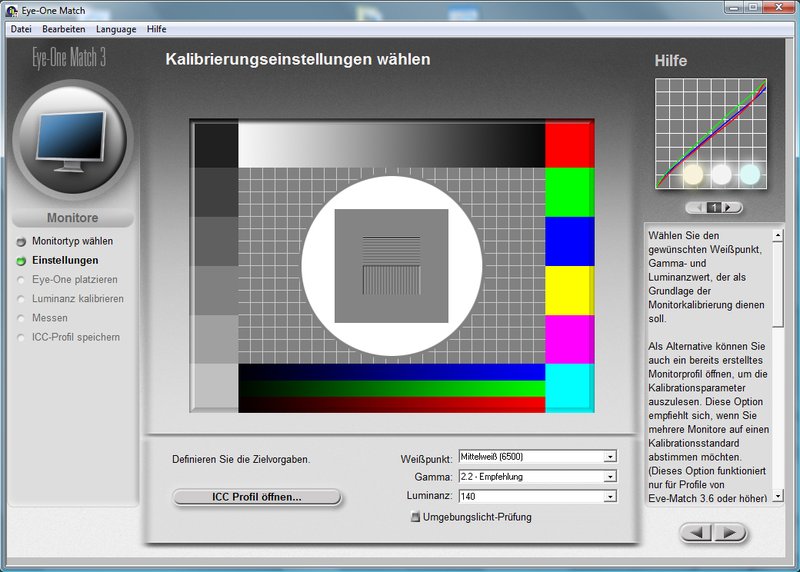
Task: Close the Eye-One Match window
Action: pos(779,8)
